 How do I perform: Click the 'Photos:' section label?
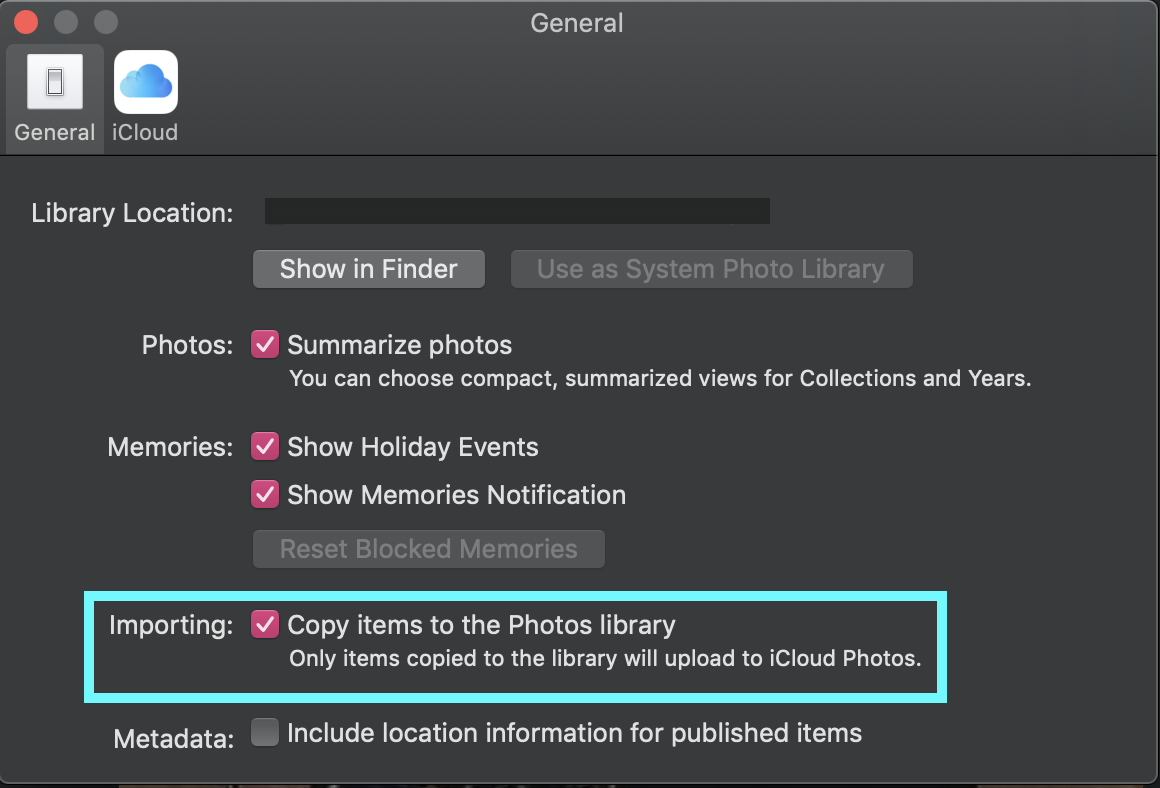(187, 345)
